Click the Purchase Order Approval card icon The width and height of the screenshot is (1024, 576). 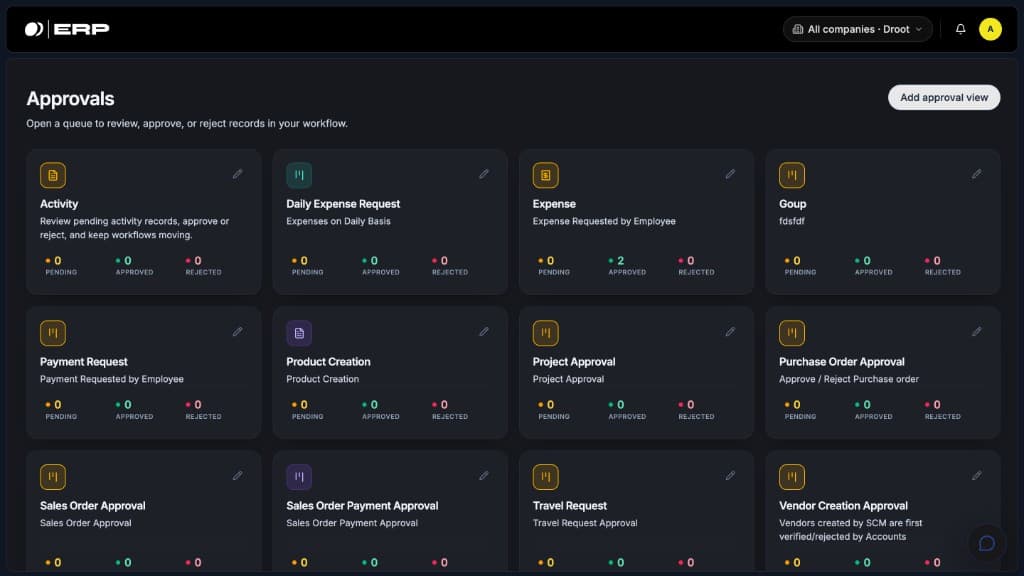coord(792,333)
